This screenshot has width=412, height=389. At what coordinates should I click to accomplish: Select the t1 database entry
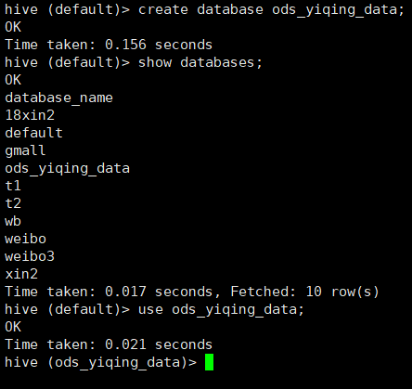[x=13, y=186]
